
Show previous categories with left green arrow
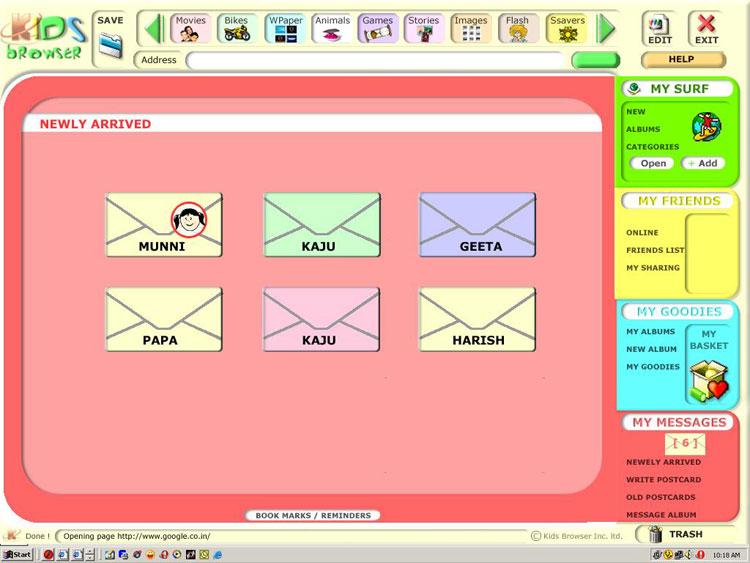click(x=154, y=29)
